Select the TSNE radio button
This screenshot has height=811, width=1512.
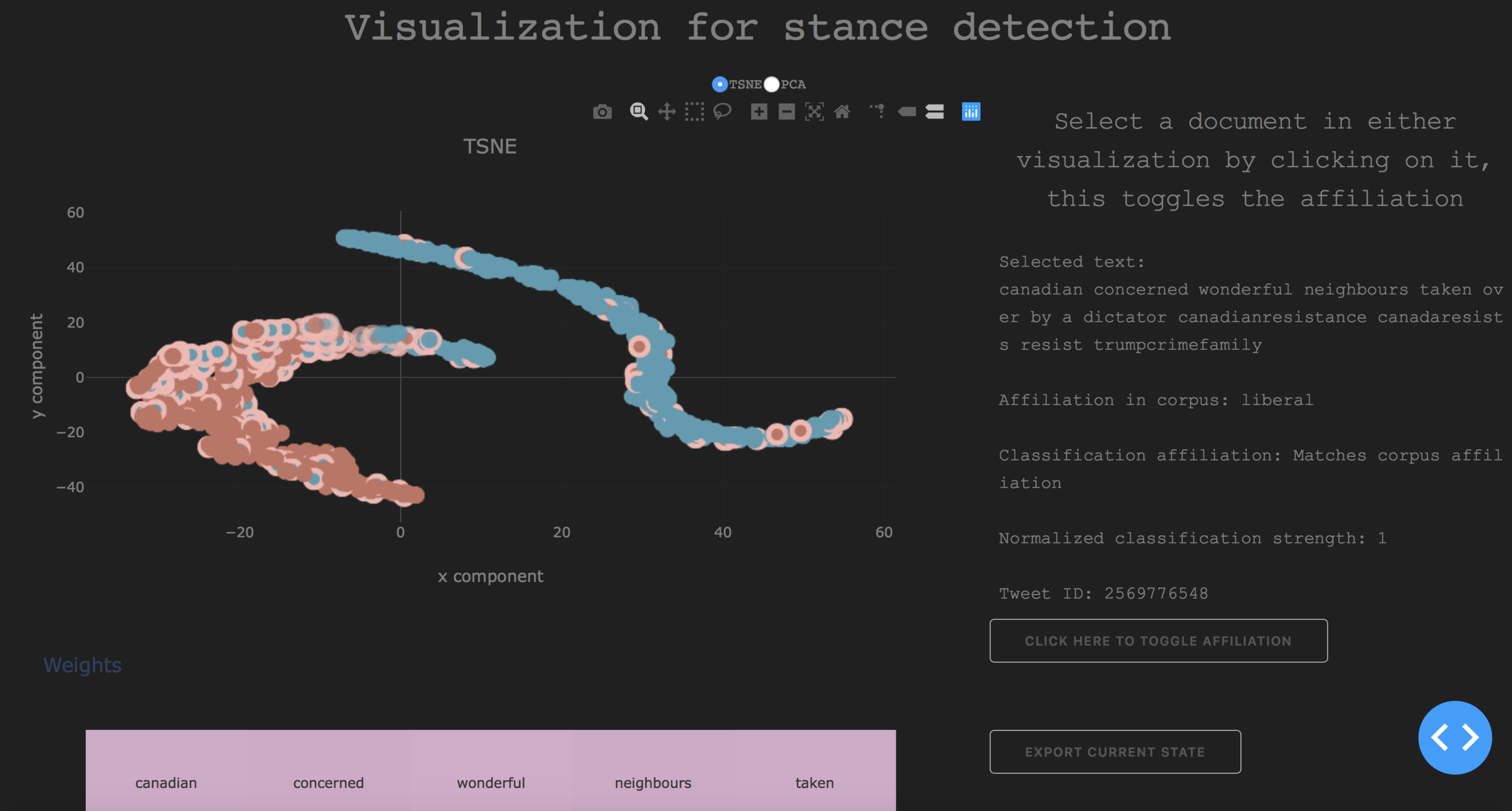point(720,85)
